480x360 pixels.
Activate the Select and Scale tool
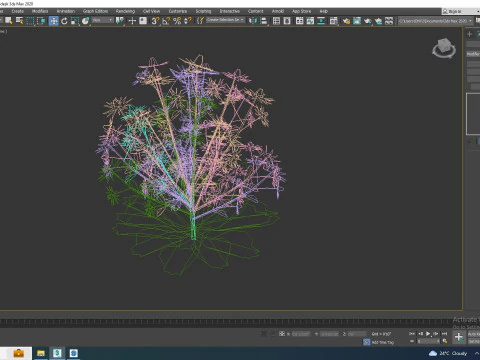pos(75,21)
